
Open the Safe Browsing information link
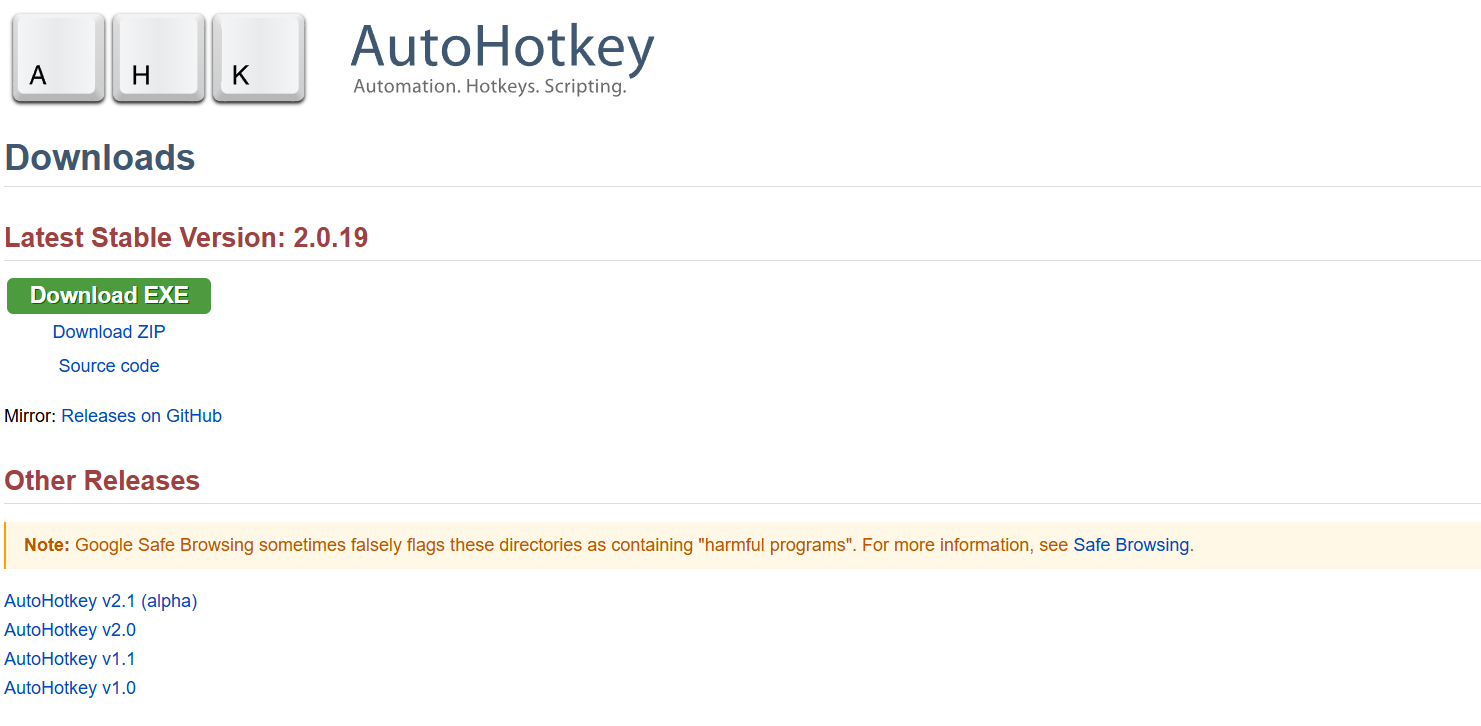[1131, 544]
